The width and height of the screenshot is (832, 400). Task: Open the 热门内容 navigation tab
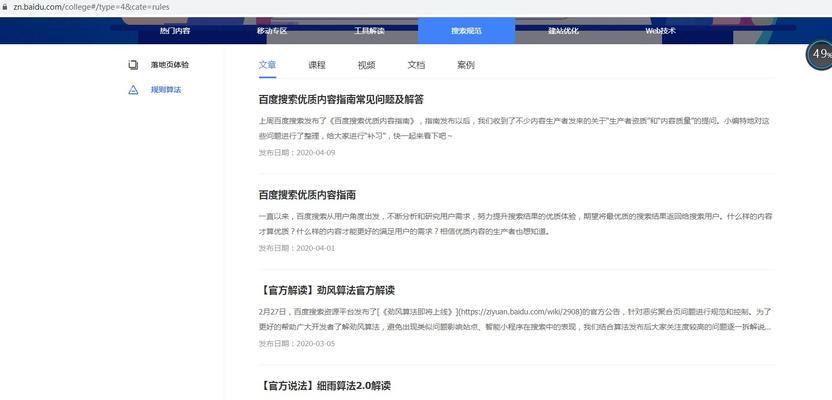175,31
